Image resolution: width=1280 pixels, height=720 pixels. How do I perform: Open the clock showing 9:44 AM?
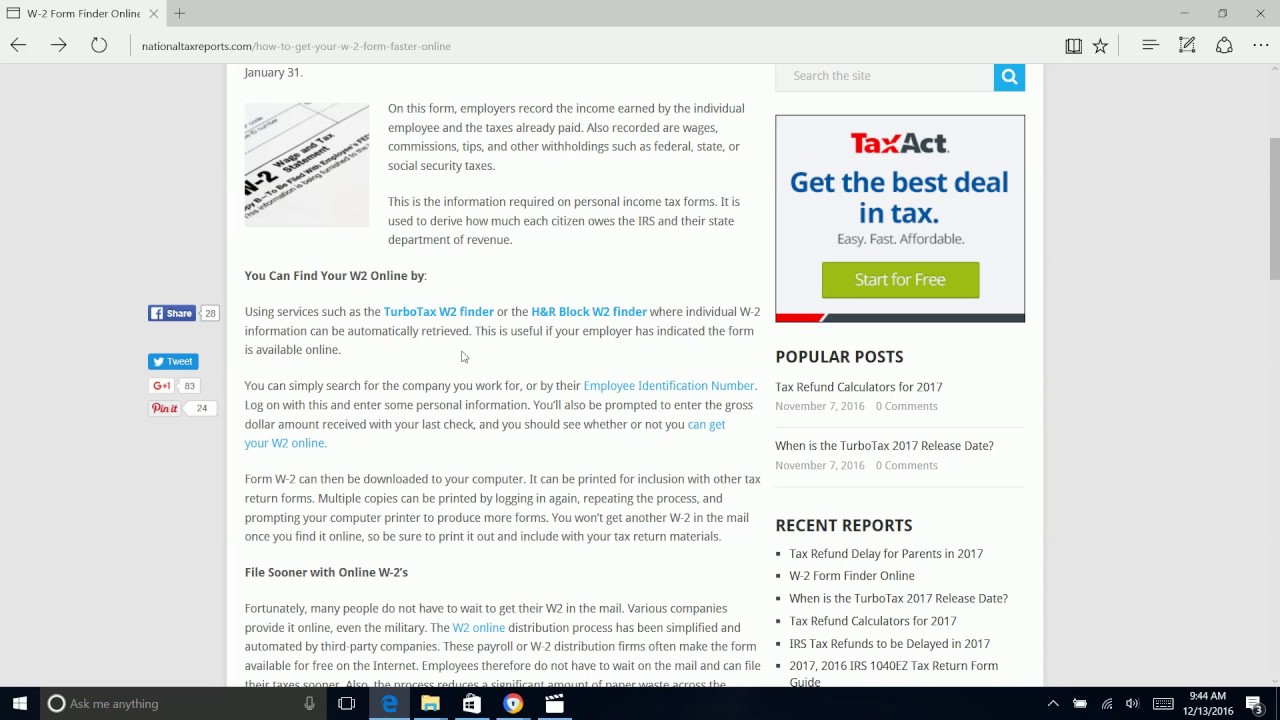click(1207, 703)
